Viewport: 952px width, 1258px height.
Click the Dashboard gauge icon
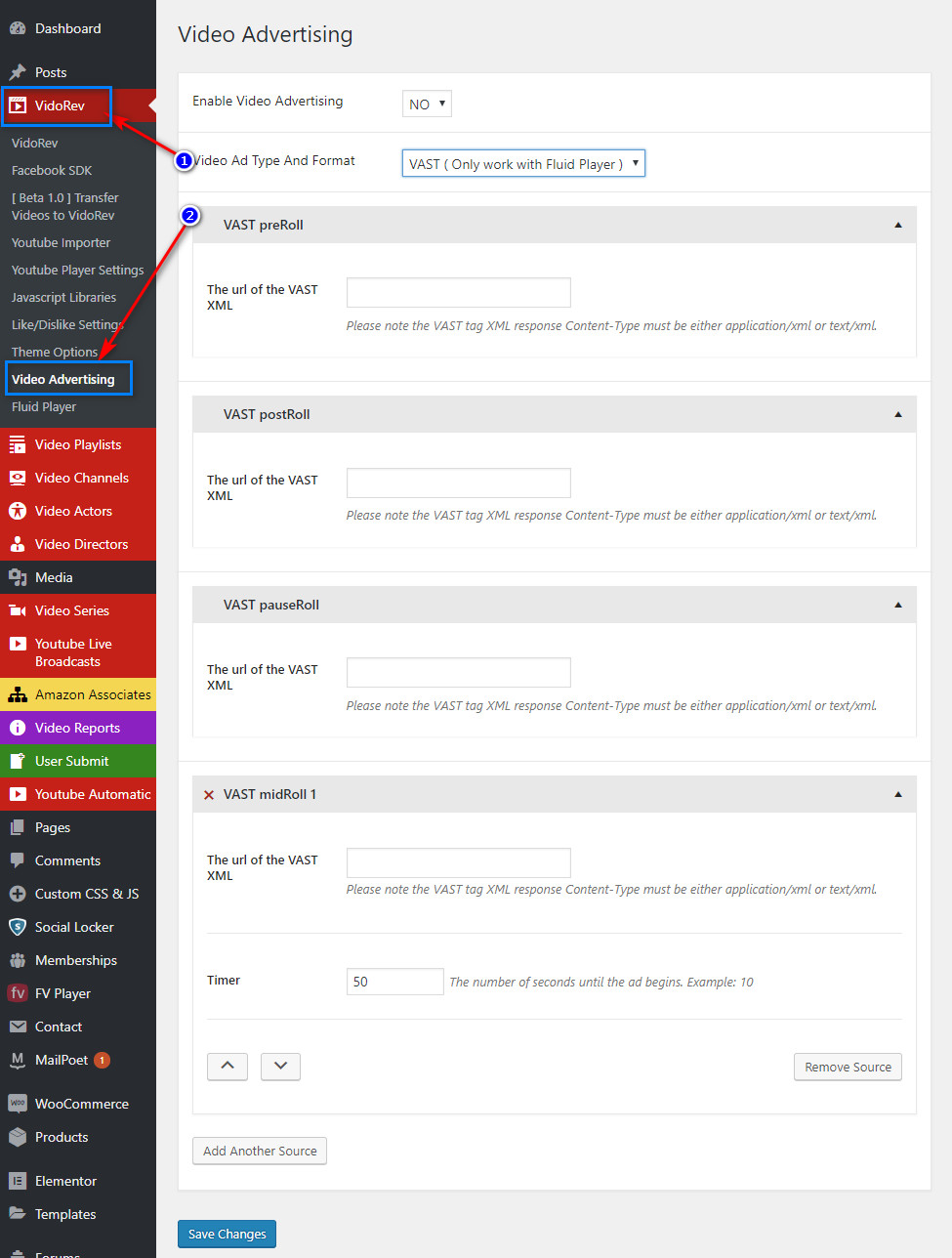18,28
